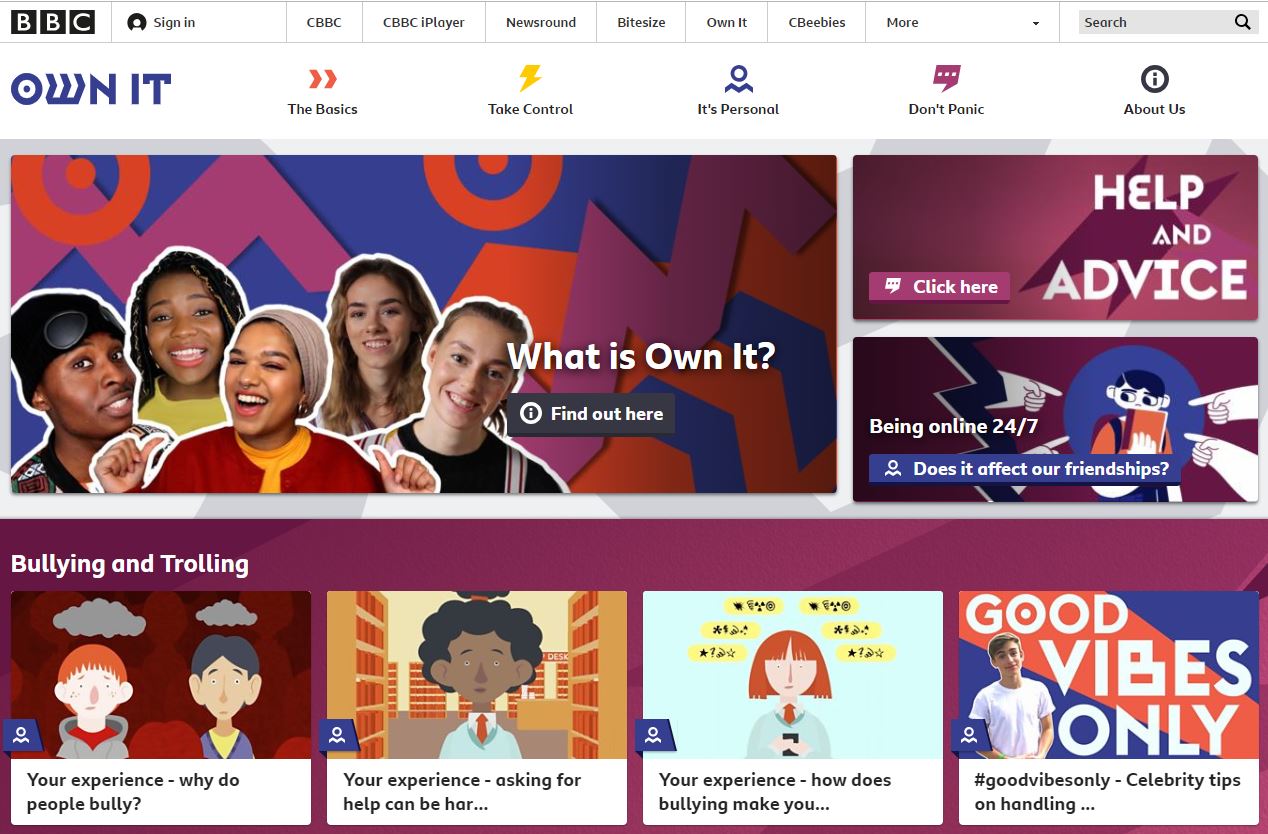Open the Good Vibes Only thumbnail
Screen dimensions: 1268x834
point(1108,675)
